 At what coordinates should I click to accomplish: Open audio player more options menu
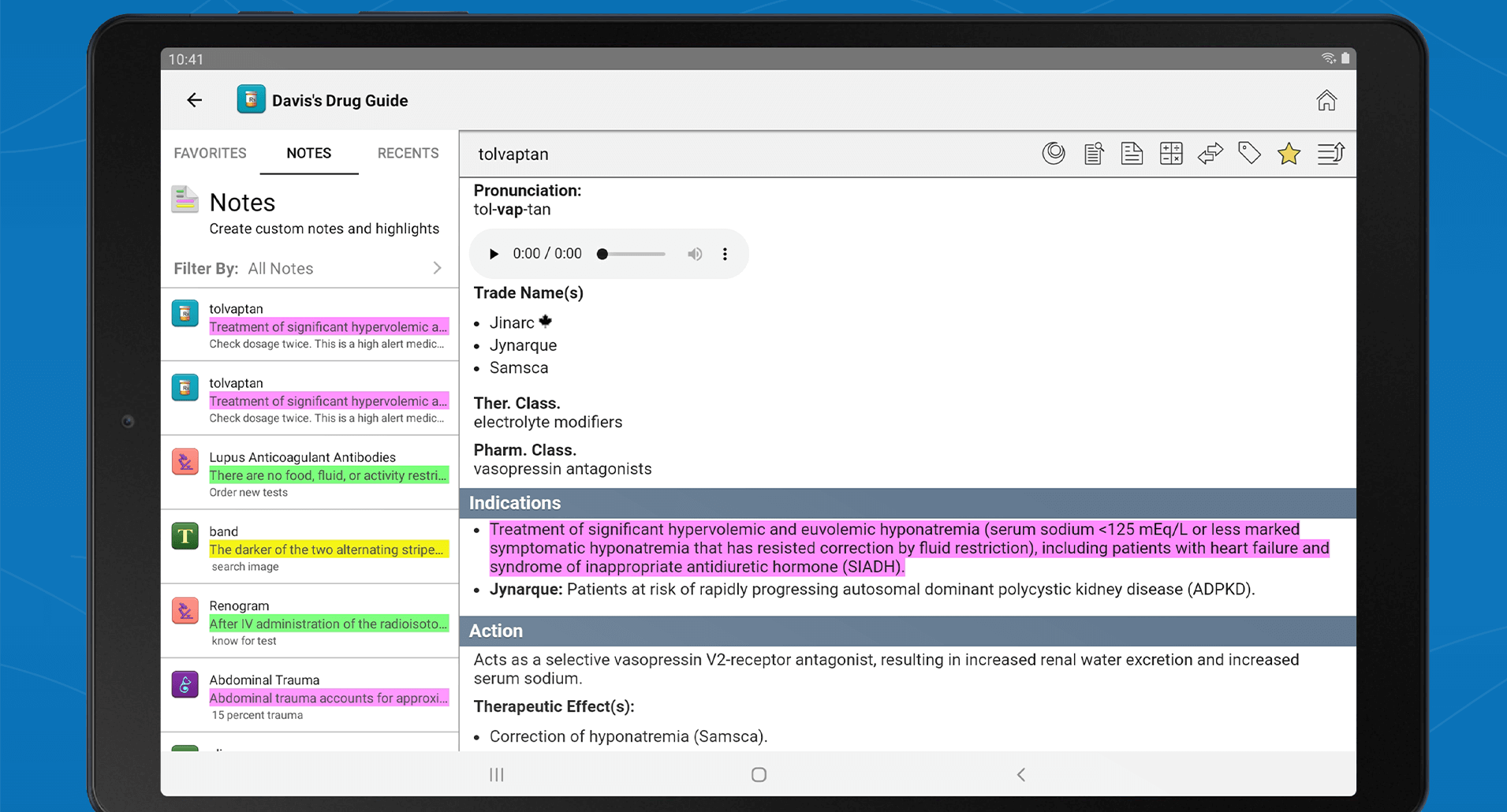(725, 254)
